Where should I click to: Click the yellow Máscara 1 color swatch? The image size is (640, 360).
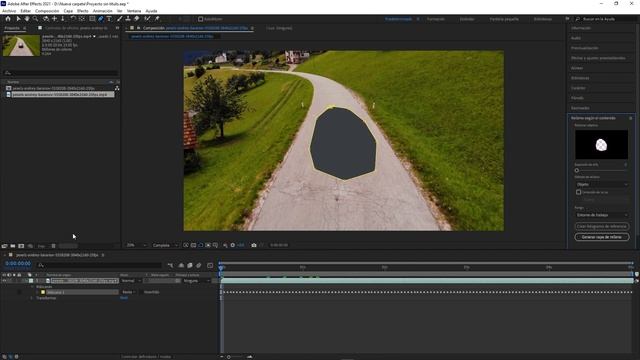tap(43, 292)
